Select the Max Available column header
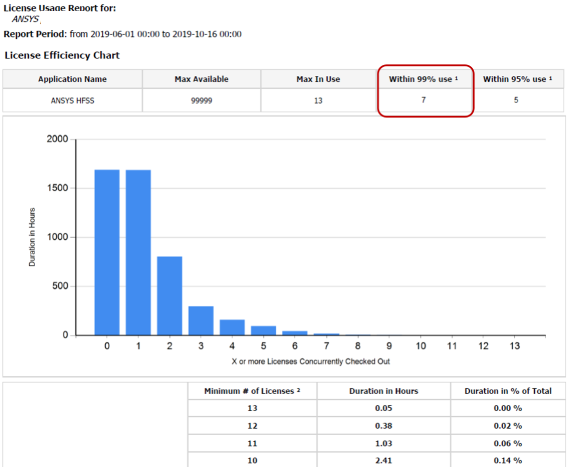 coord(201,79)
